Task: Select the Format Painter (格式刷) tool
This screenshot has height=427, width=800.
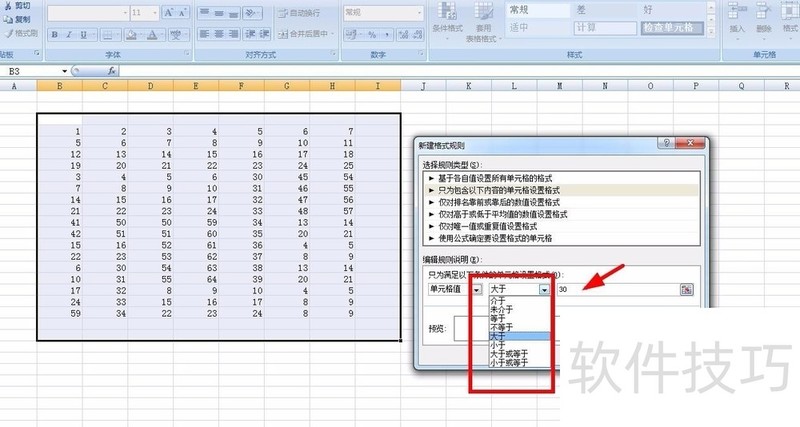Action: (20, 33)
